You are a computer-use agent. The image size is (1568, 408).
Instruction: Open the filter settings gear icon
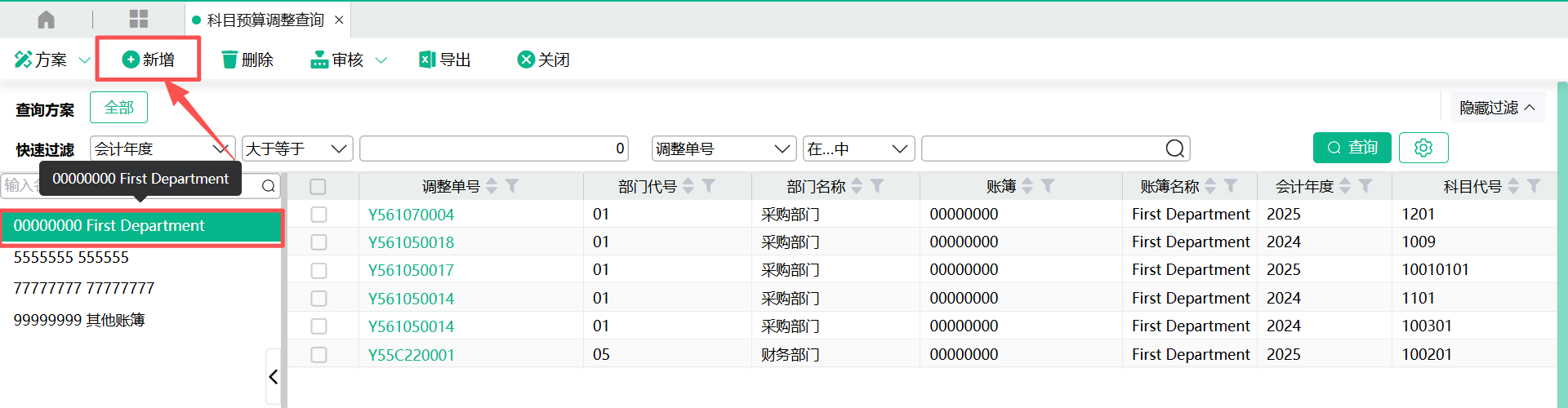(x=1423, y=148)
